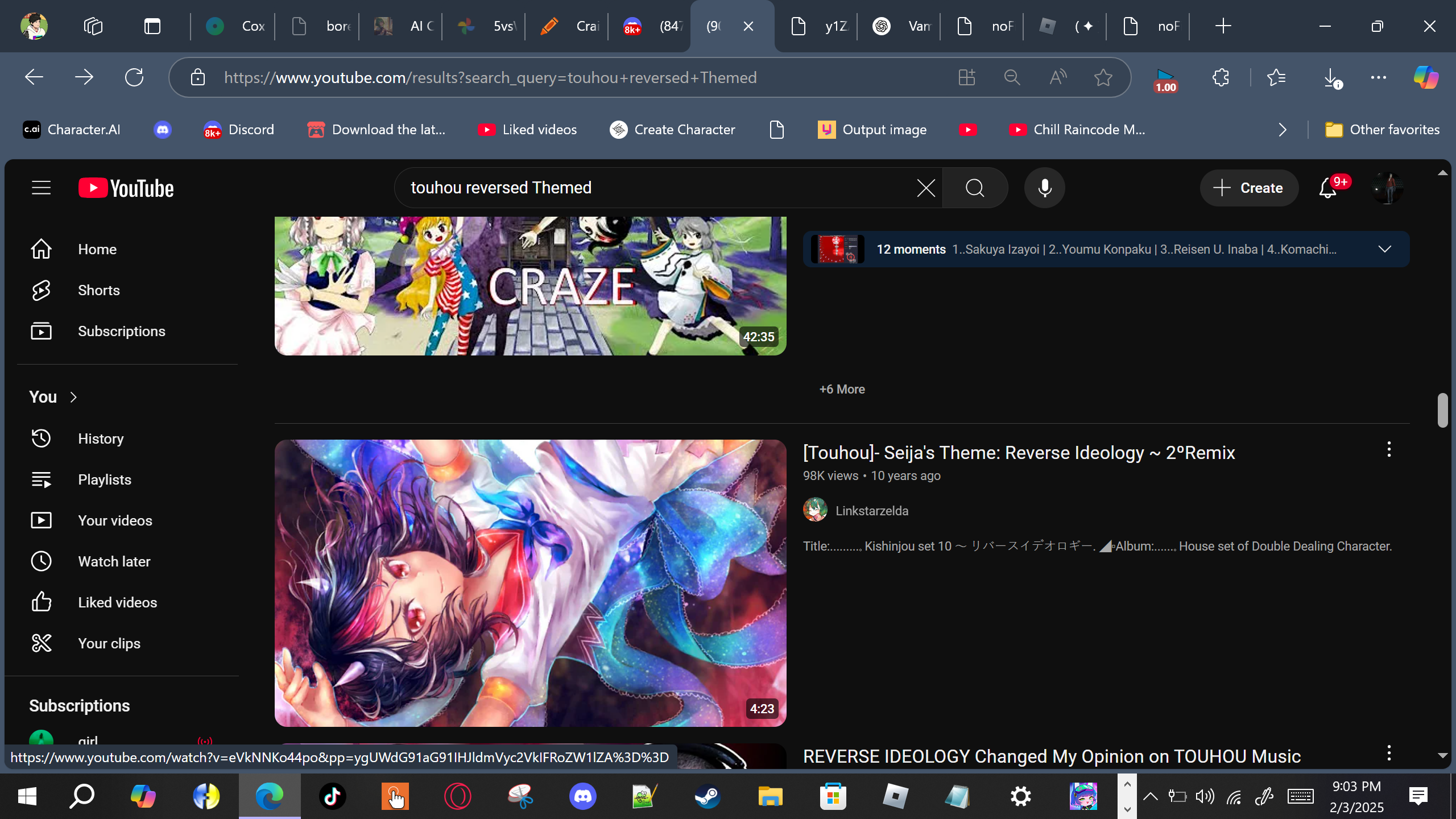Open Windows Start menu

(x=27, y=796)
